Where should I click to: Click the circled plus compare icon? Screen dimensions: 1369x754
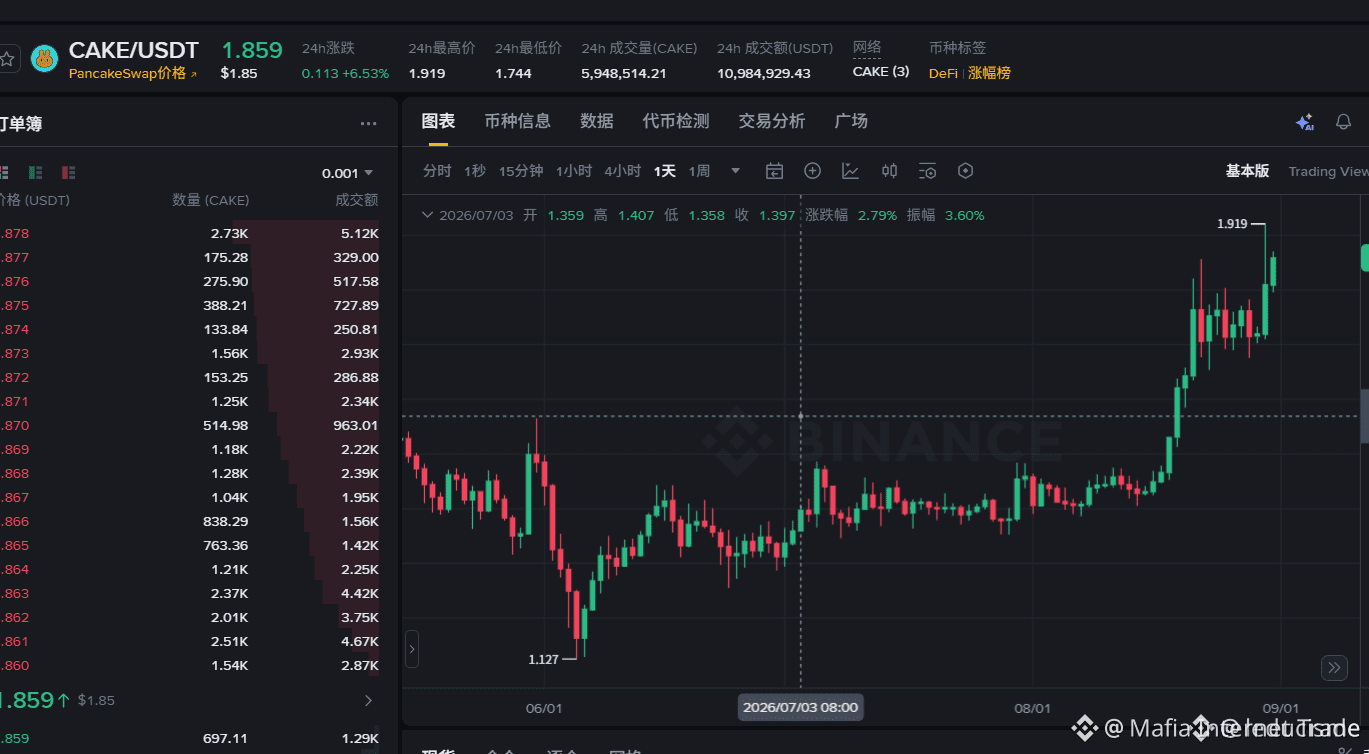(813, 171)
